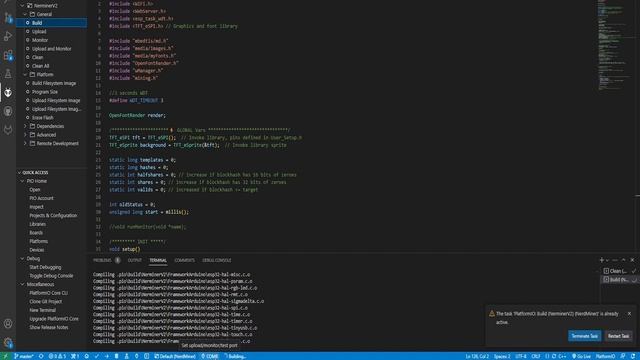Click master branch indicator in status bar
The image size is (640, 360).
(x=23, y=356)
